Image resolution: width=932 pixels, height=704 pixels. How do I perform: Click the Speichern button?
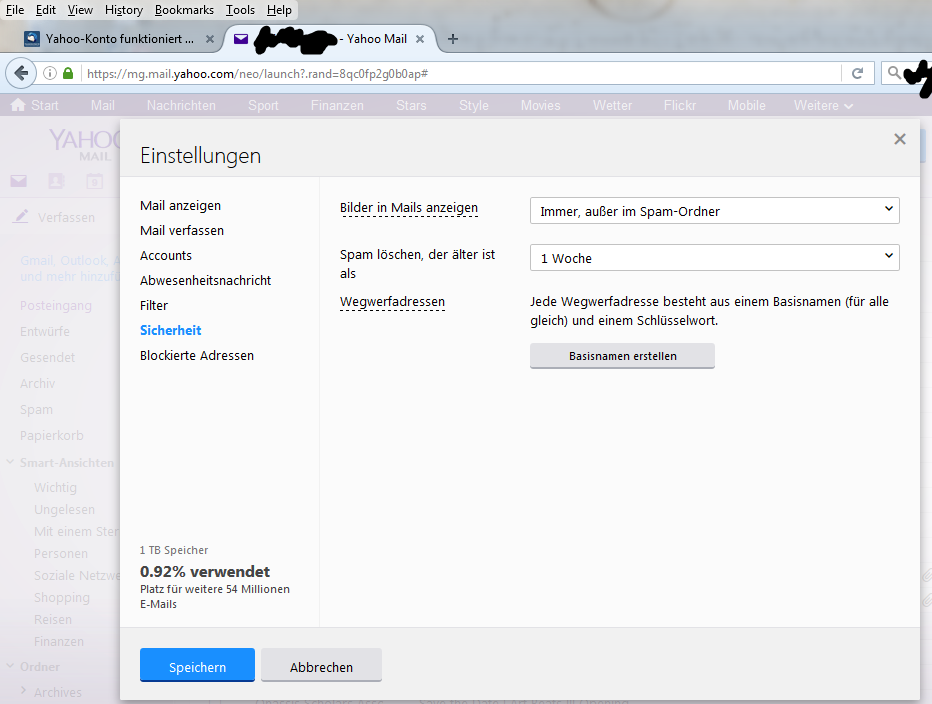coord(197,665)
